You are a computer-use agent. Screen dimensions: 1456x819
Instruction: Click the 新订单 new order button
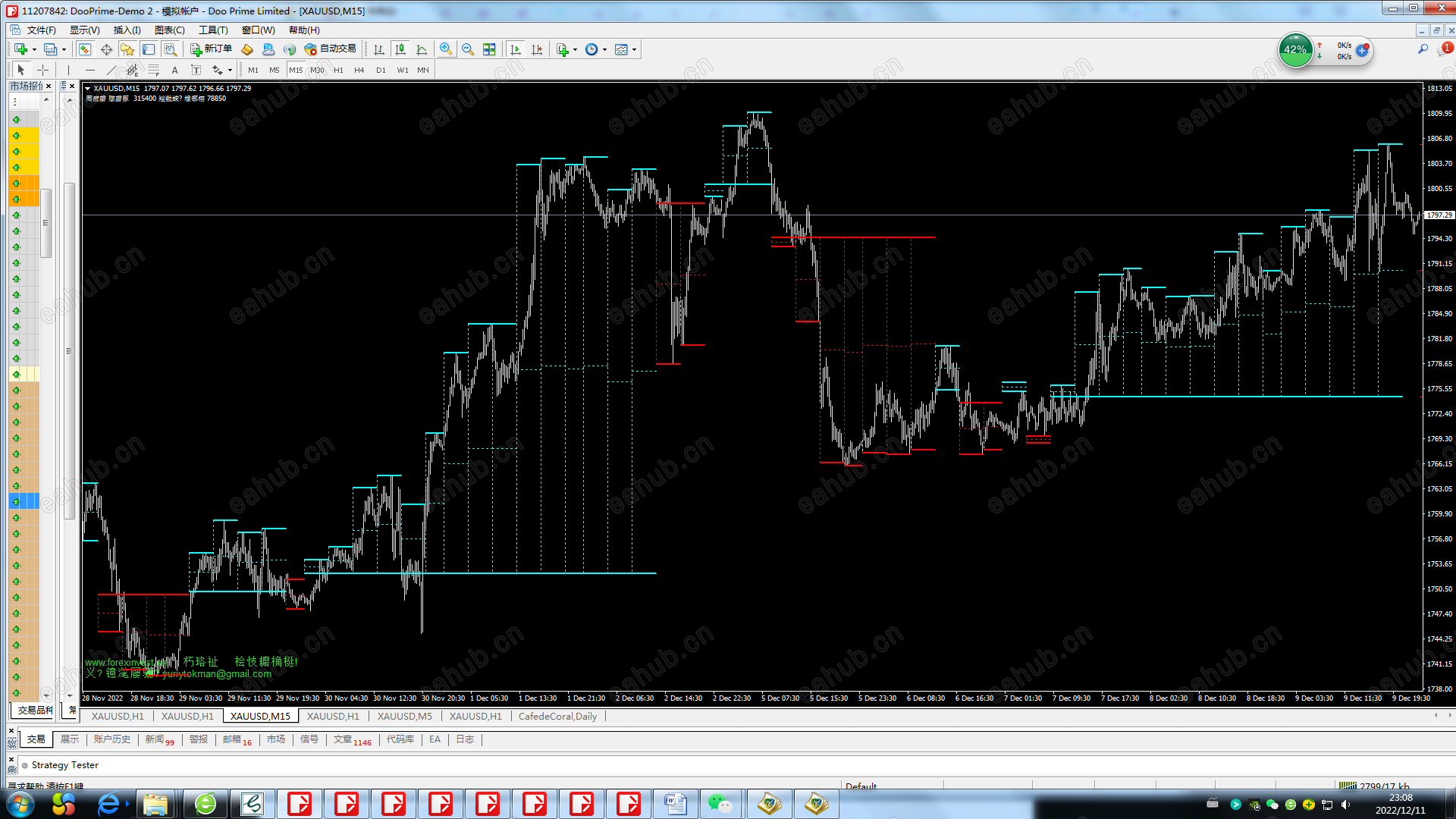tap(211, 49)
